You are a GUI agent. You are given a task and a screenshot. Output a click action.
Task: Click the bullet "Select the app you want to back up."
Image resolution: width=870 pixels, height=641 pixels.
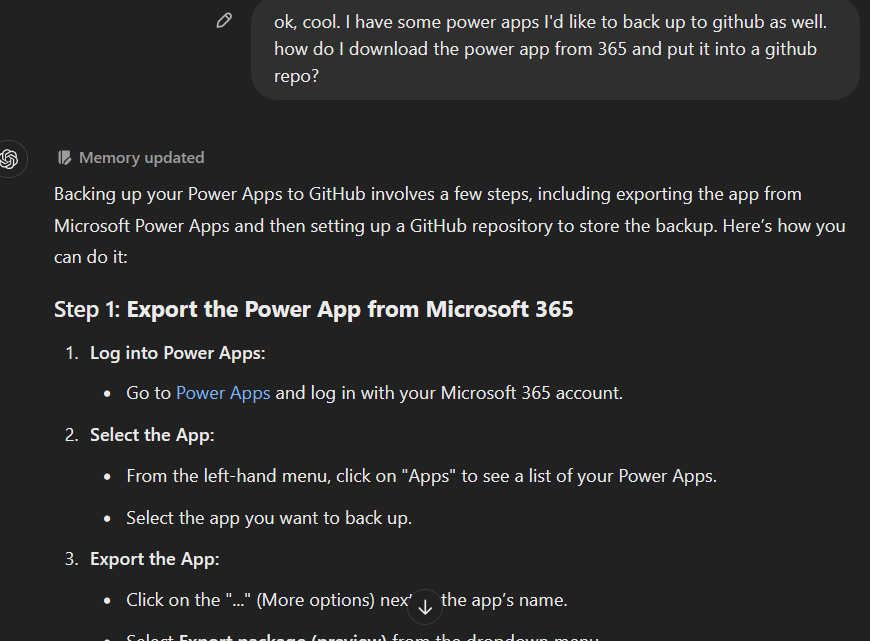(269, 518)
